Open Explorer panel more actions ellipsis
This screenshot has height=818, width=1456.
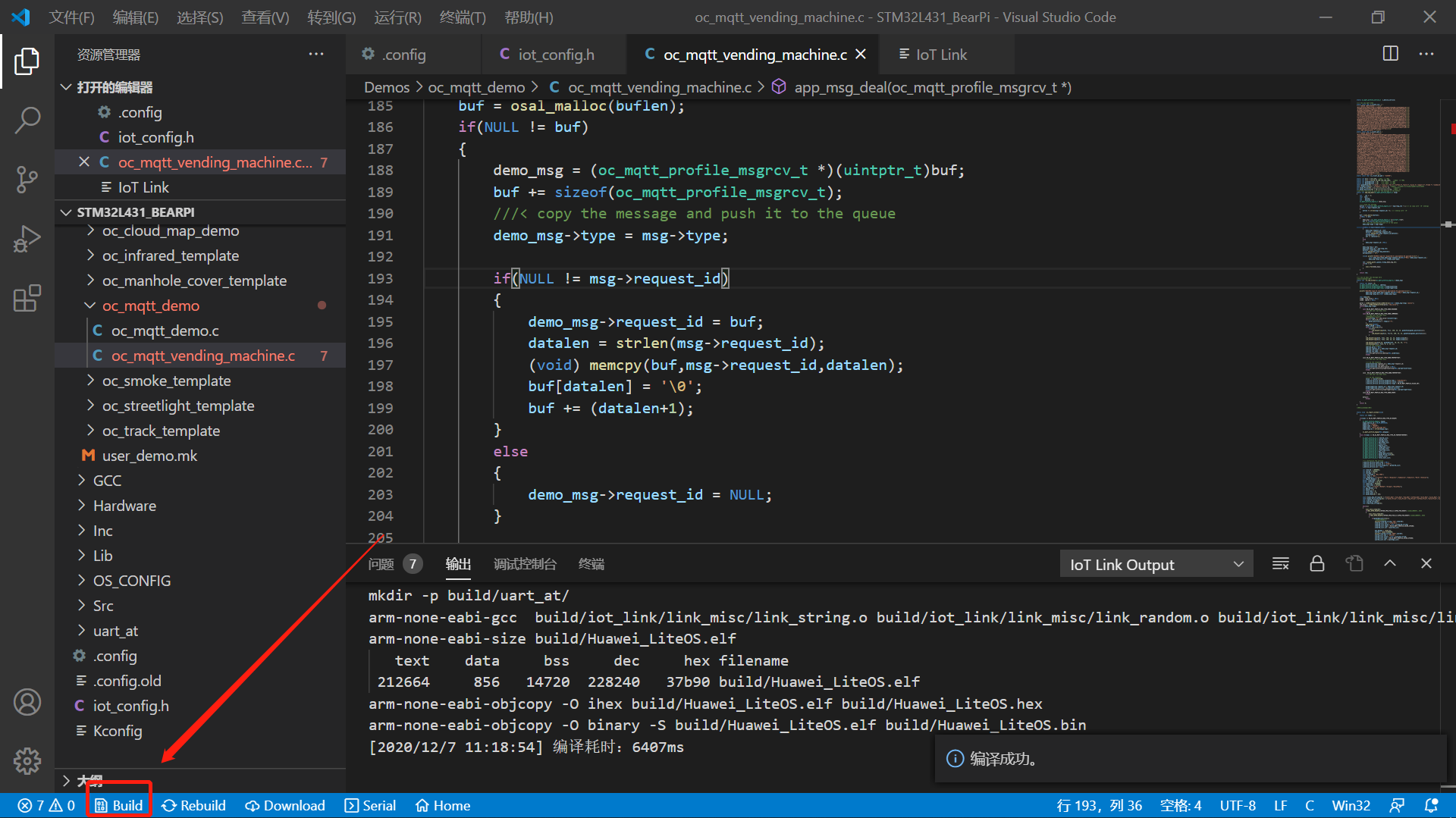(x=316, y=54)
